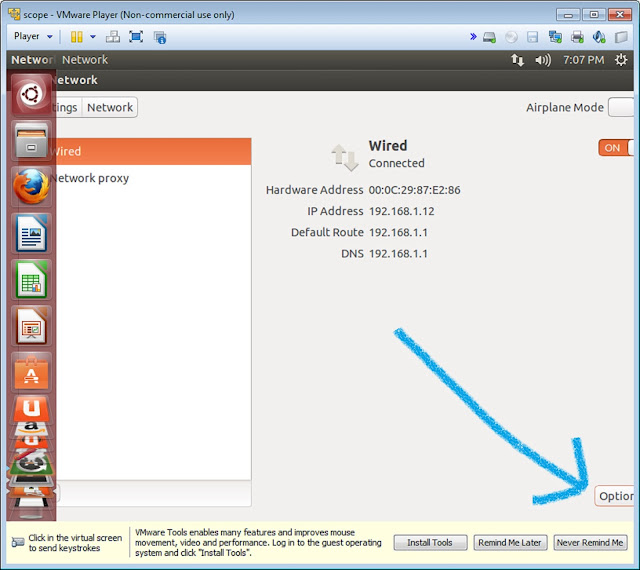This screenshot has width=640, height=570.
Task: Enter full screen mode via the toolbar icon
Action: click(136, 37)
